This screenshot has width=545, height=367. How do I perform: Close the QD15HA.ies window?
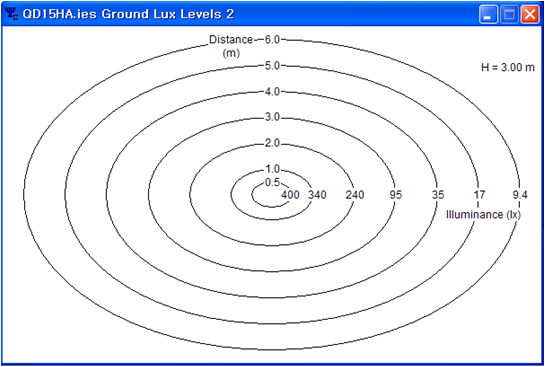pyautogui.click(x=530, y=15)
